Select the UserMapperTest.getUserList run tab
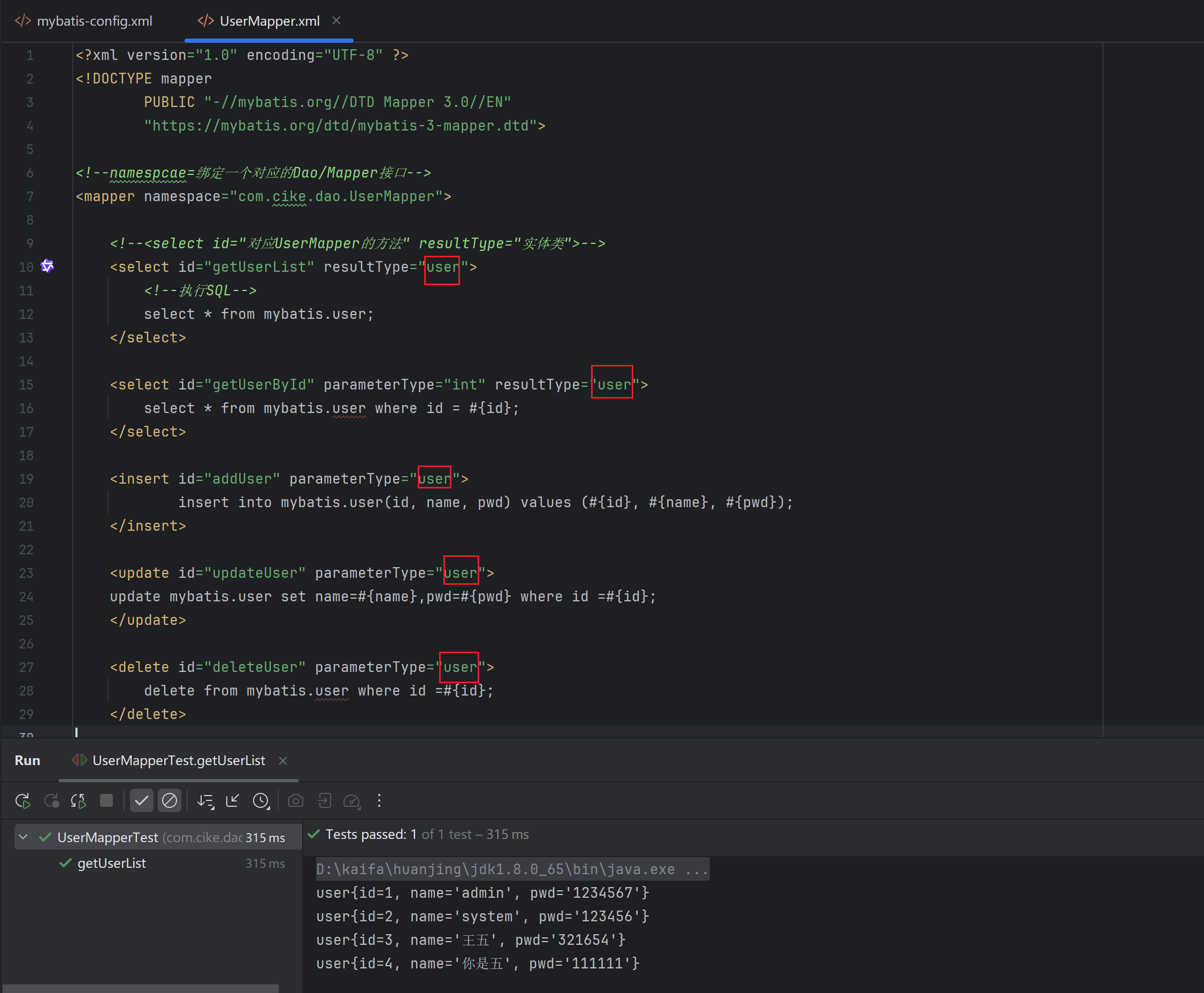The image size is (1204, 993). click(x=178, y=760)
